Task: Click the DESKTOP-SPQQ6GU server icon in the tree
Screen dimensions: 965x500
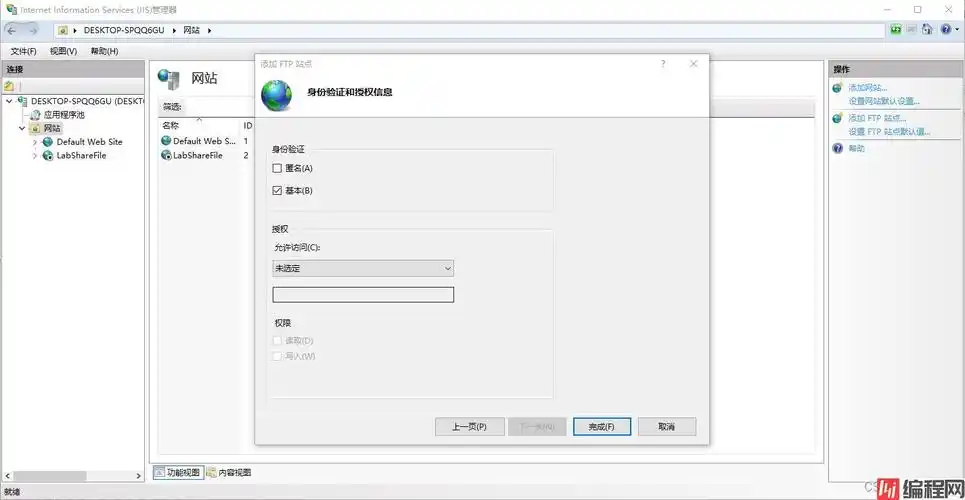Action: (23, 101)
